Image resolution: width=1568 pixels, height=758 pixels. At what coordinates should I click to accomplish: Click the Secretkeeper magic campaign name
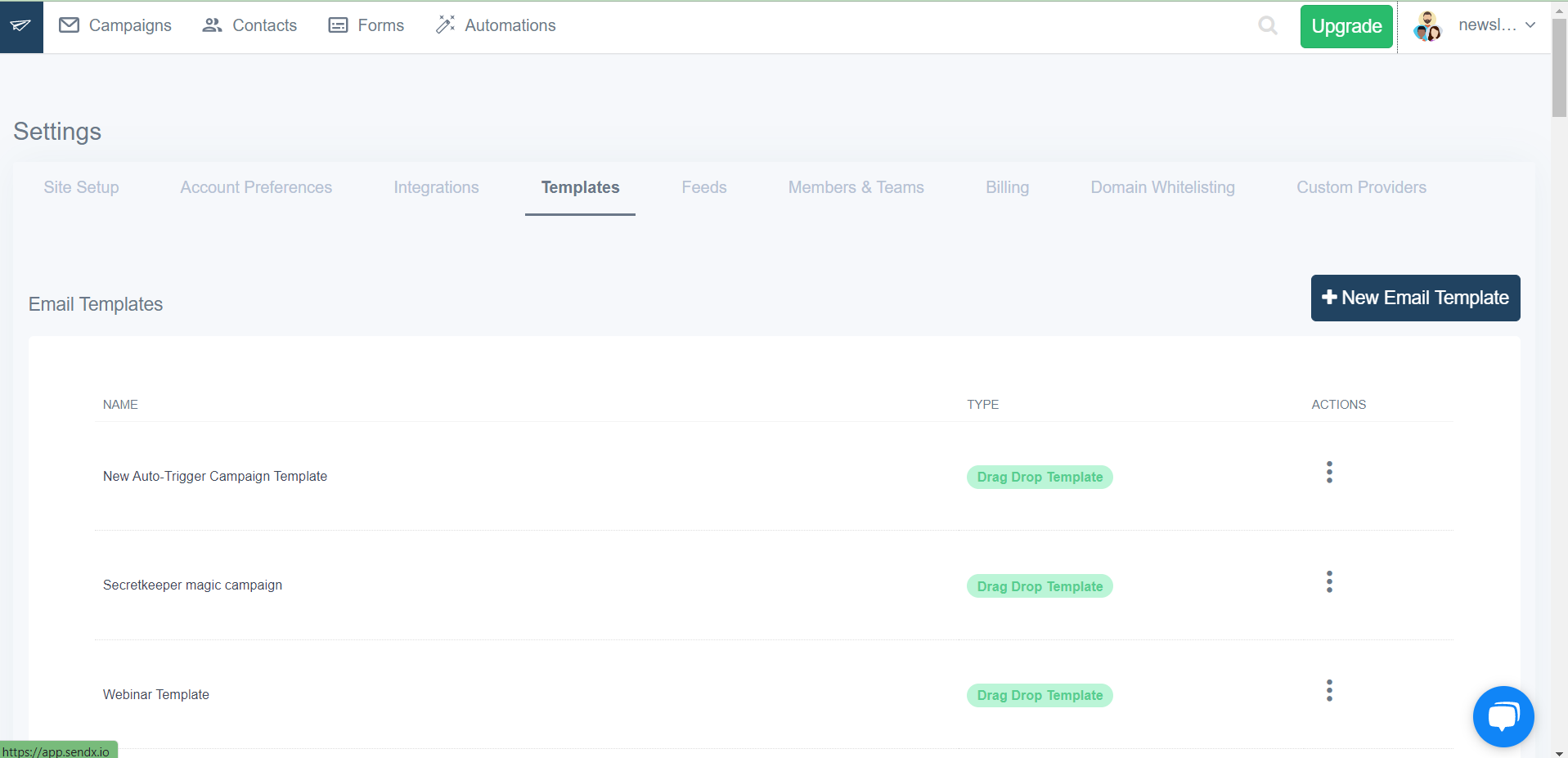coord(192,585)
